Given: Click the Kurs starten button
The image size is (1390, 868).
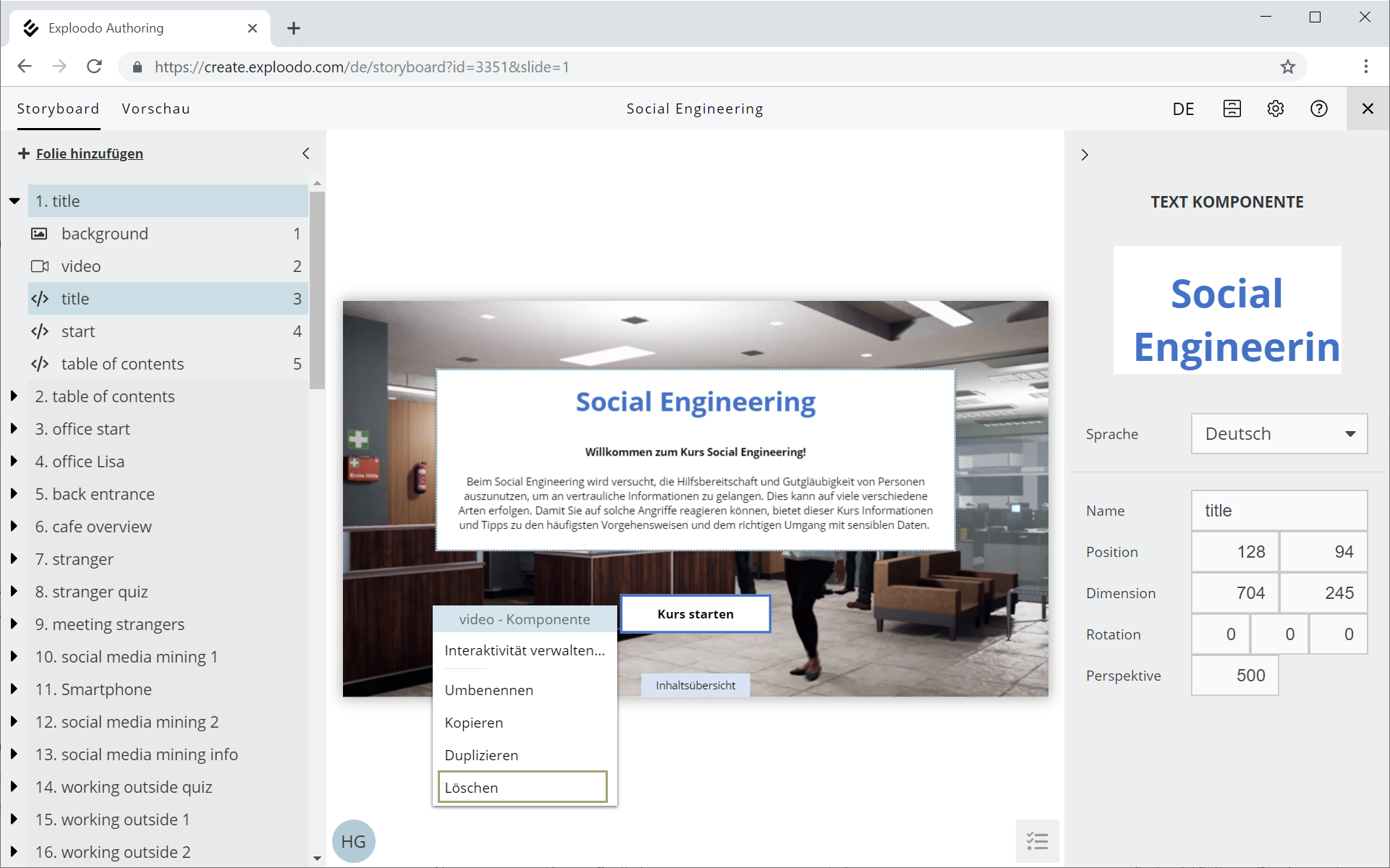Looking at the screenshot, I should point(695,614).
